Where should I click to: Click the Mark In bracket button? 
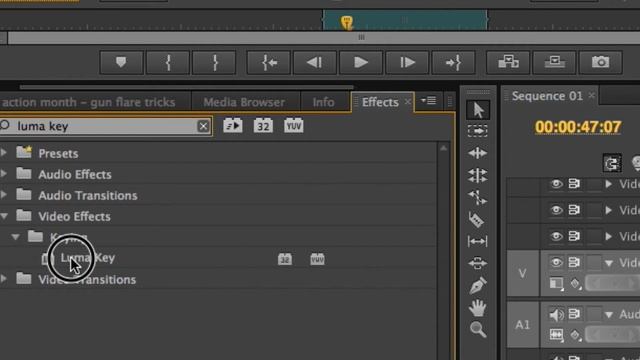pos(168,62)
